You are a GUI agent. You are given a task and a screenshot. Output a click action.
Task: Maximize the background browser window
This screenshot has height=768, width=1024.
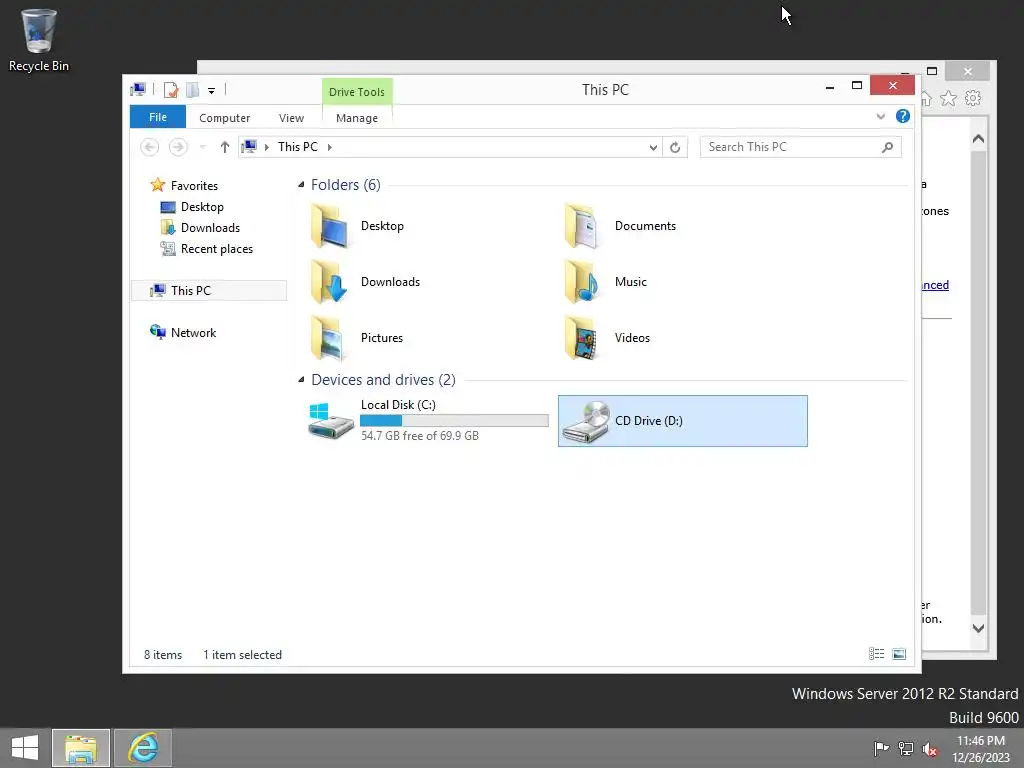click(932, 71)
